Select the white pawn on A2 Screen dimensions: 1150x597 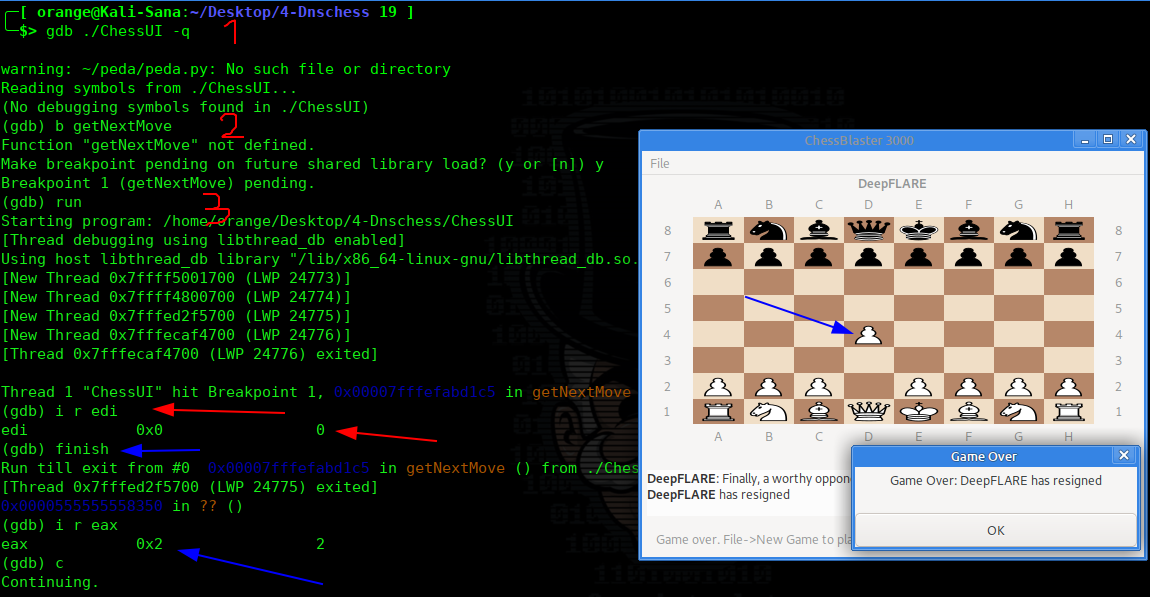(x=718, y=387)
